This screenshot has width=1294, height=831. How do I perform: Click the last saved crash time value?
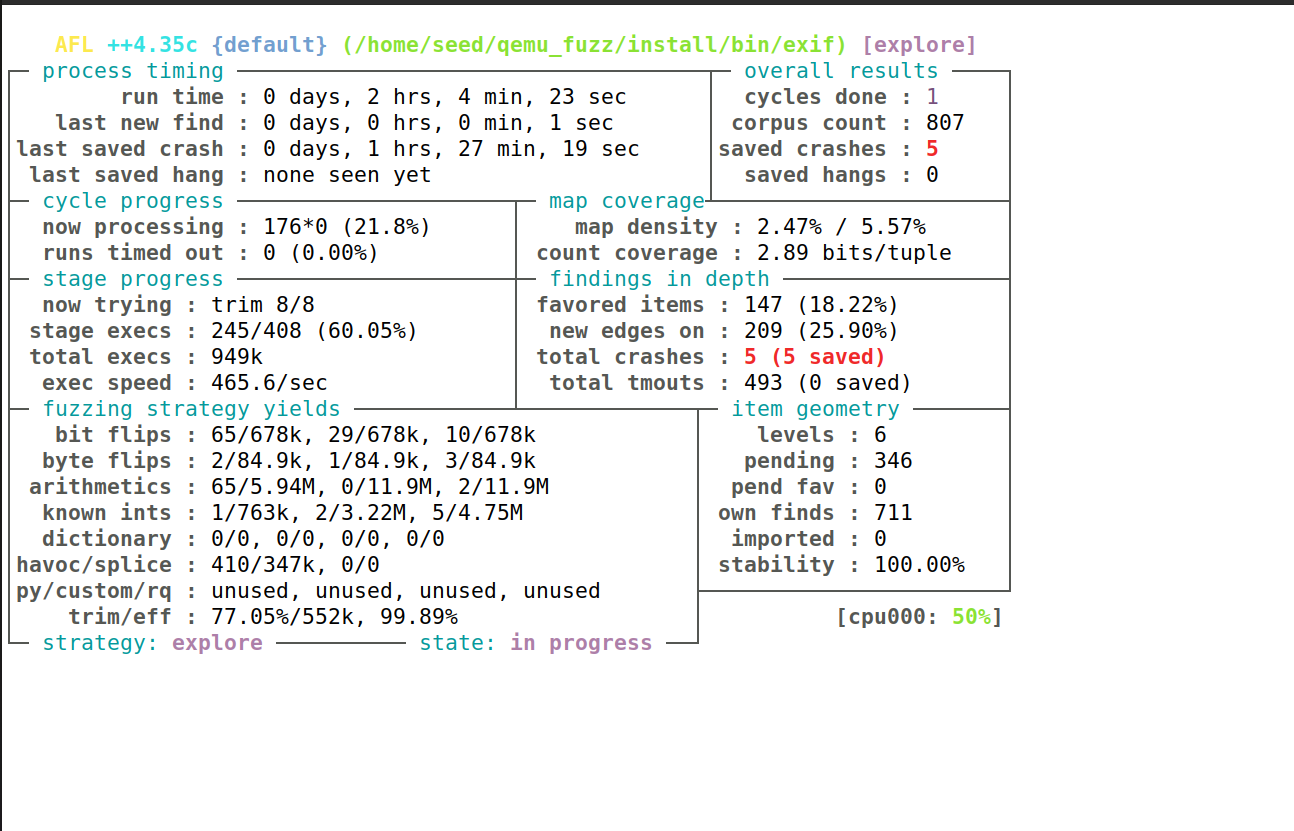coord(451,149)
